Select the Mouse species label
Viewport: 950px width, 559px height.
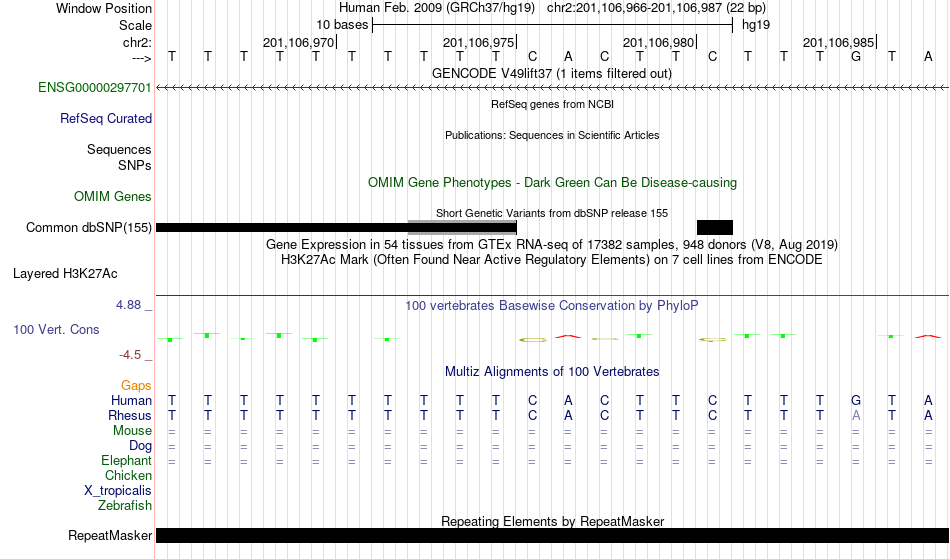click(x=133, y=431)
